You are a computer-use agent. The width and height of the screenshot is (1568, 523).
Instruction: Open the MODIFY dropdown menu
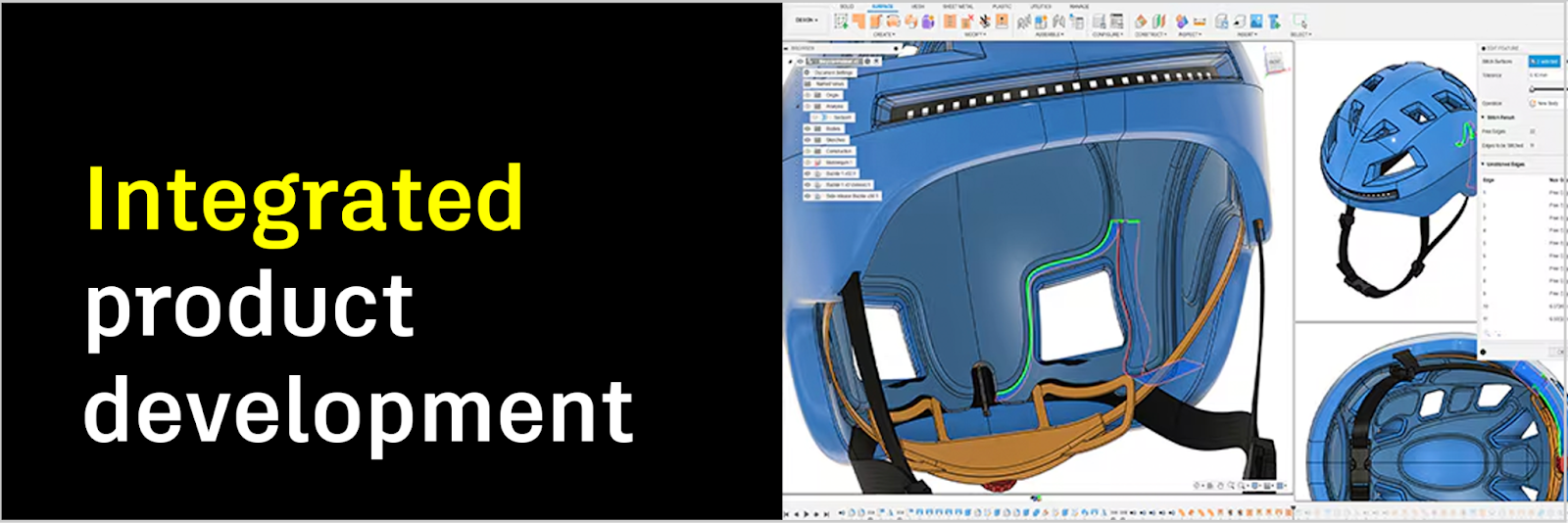[974, 34]
